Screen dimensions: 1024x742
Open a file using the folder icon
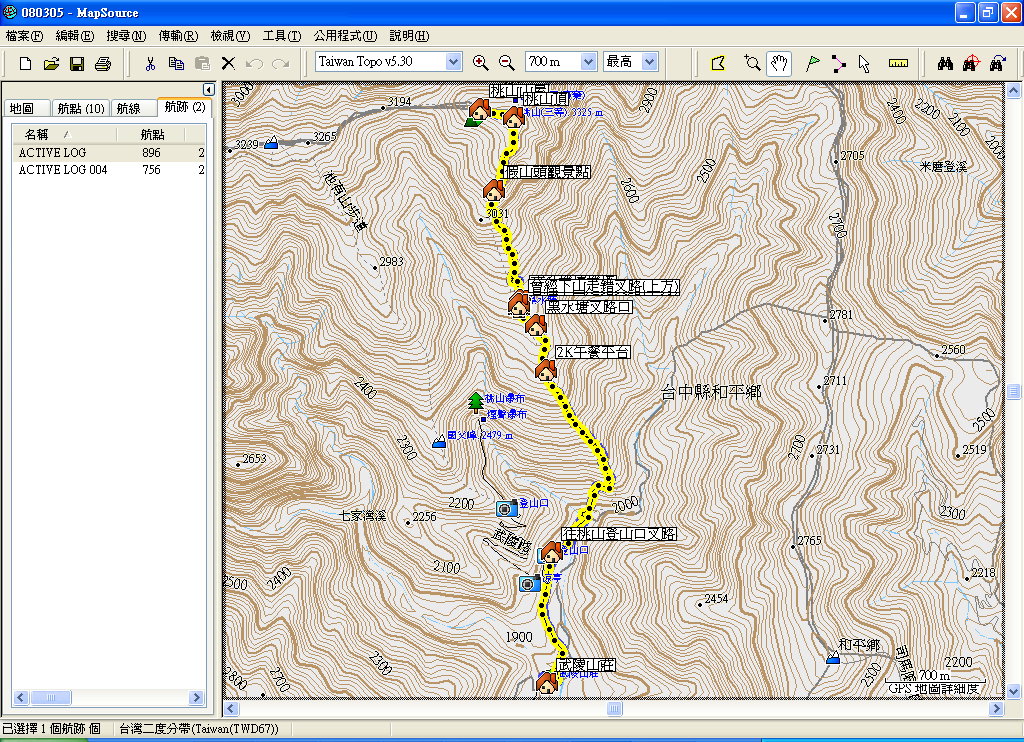[x=51, y=63]
